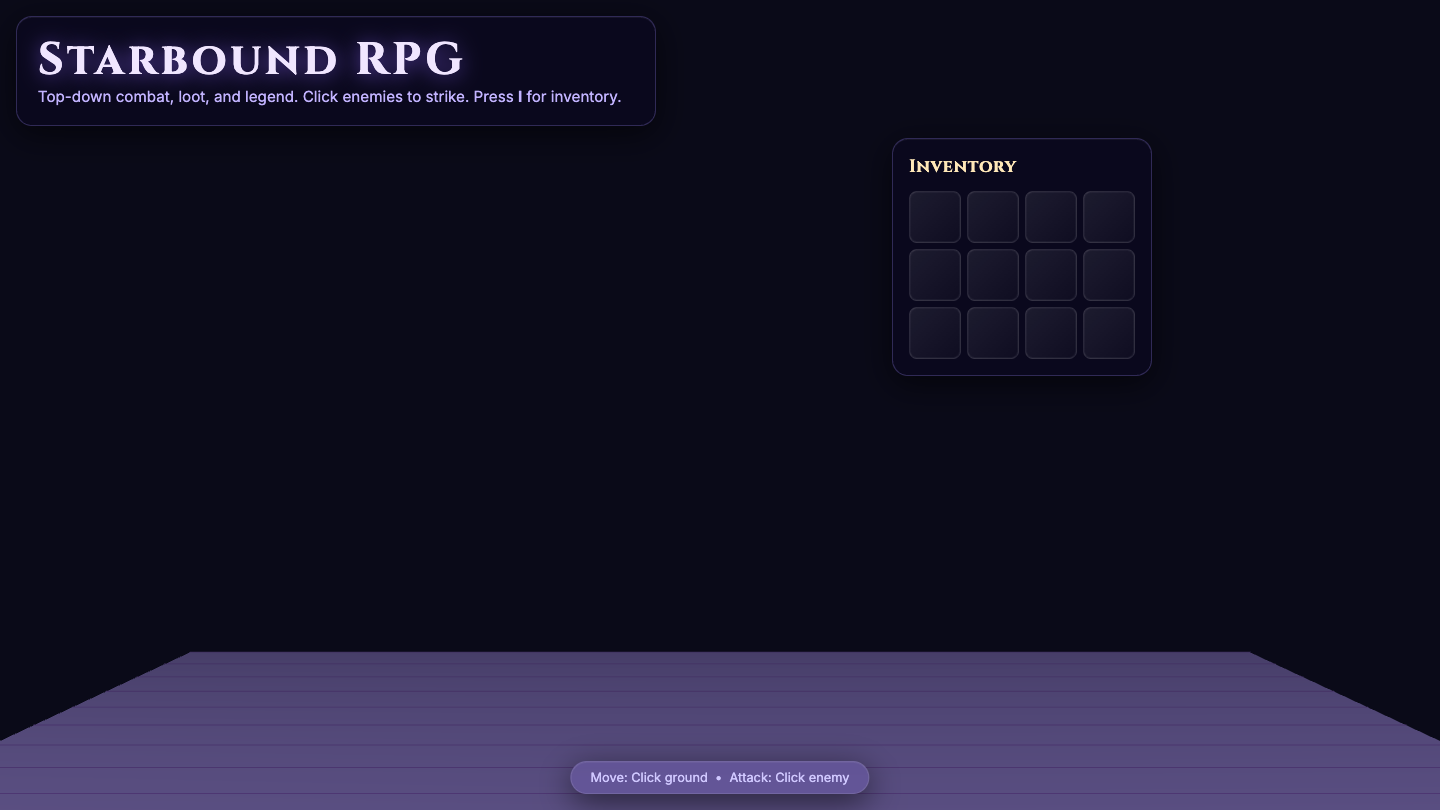Image resolution: width=1440 pixels, height=810 pixels.
Task: Select the third inventory slot in the top row
Action: (1051, 217)
